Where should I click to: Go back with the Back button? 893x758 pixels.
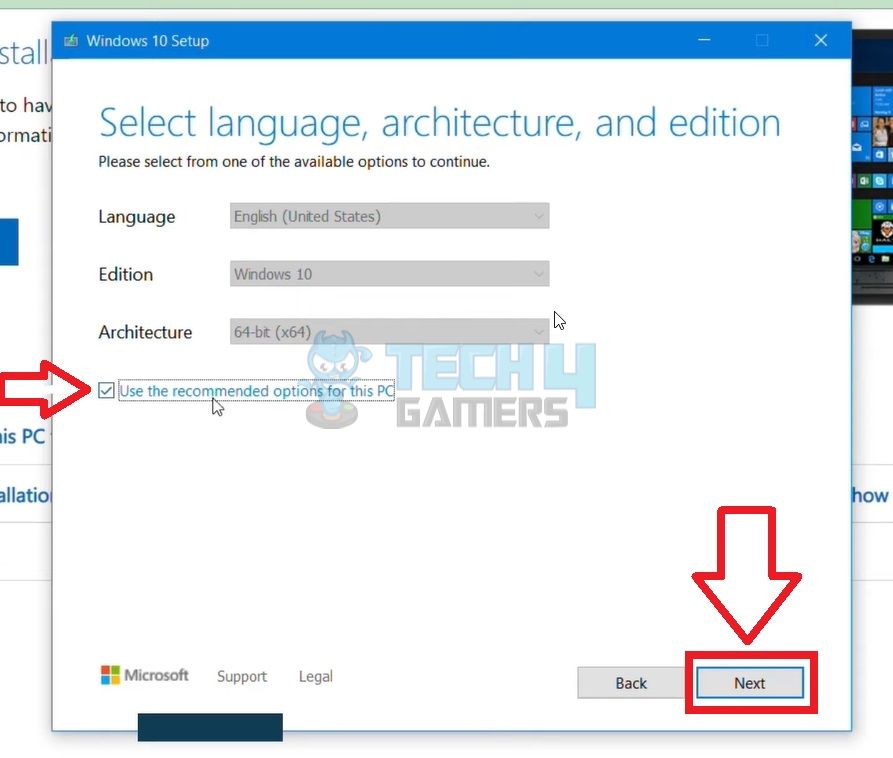(x=631, y=683)
